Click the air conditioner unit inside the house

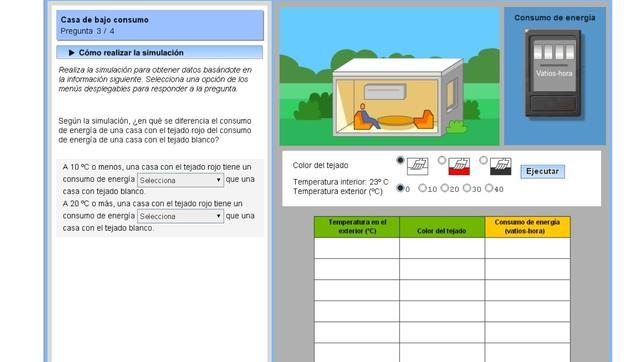click(385, 92)
